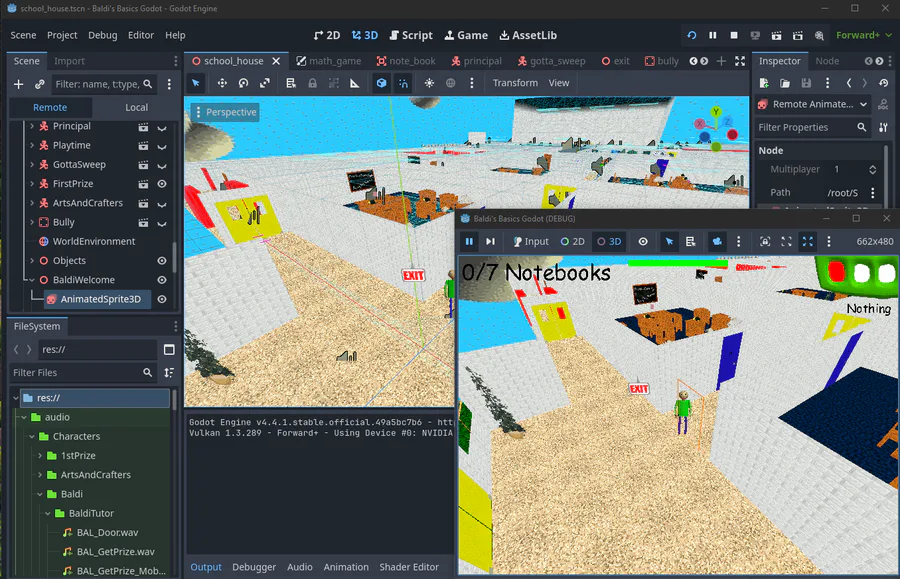900x579 pixels.
Task: Click the ruler mode icon
Action: pos(355,83)
